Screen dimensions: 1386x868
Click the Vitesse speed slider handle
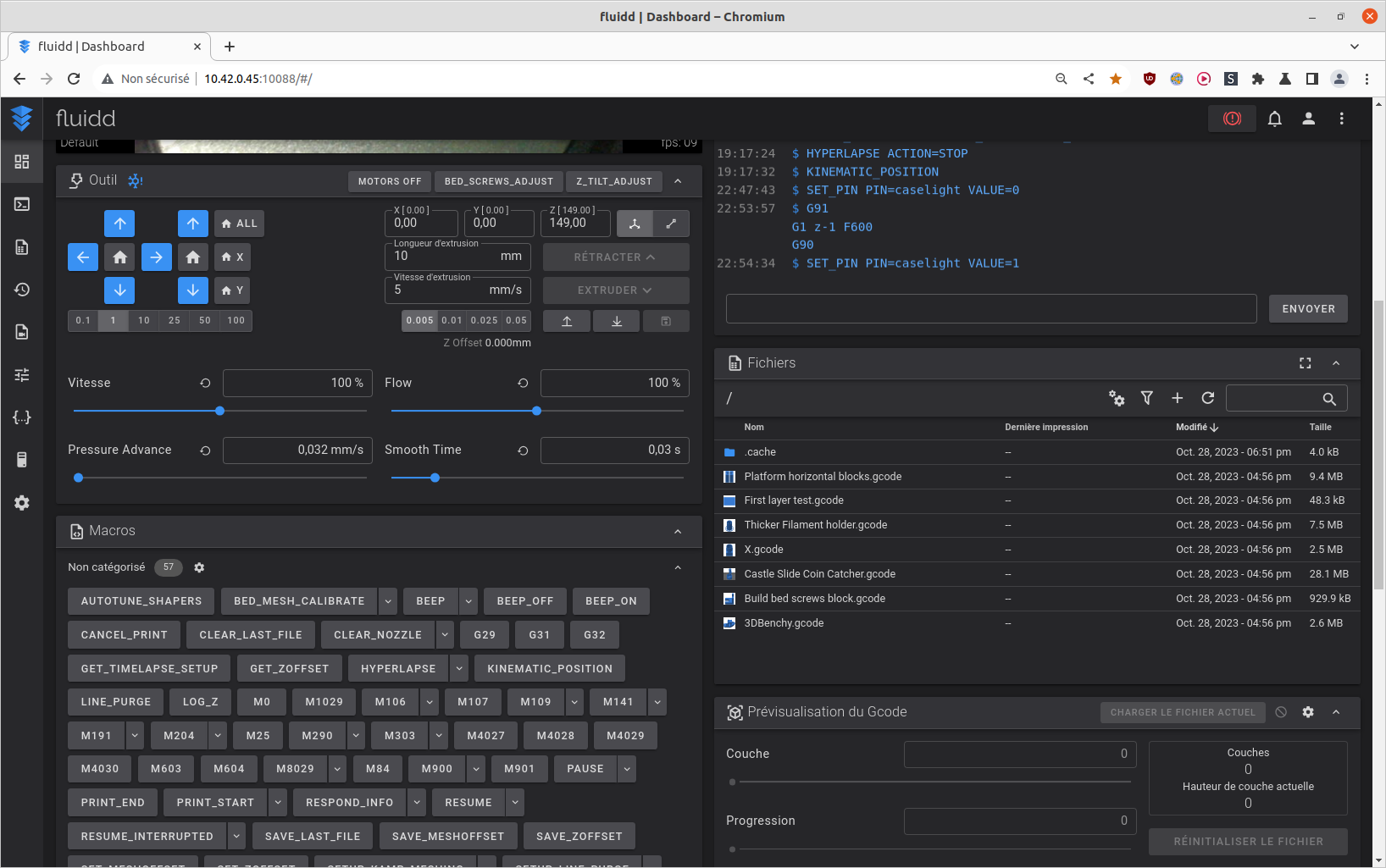[x=219, y=411]
